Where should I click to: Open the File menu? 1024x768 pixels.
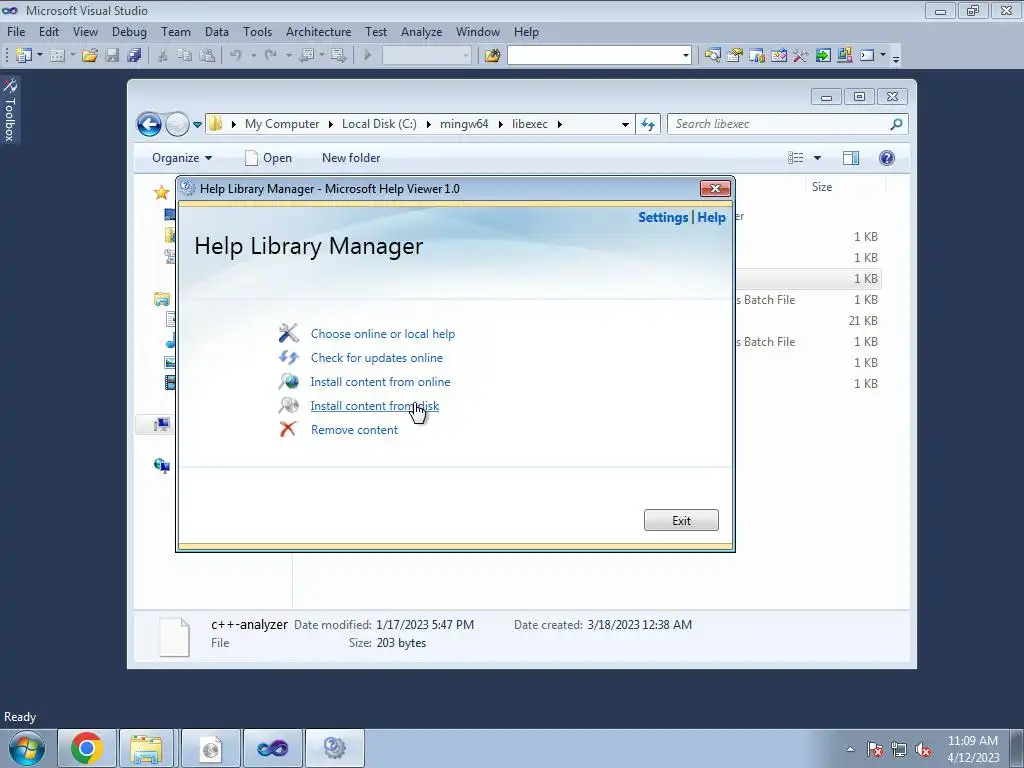pyautogui.click(x=16, y=32)
